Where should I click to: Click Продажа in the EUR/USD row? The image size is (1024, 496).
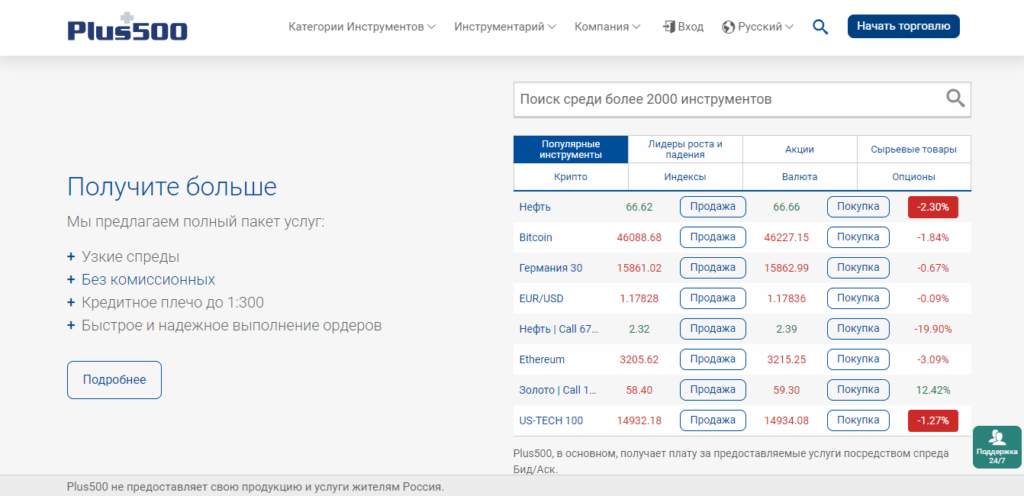point(712,298)
